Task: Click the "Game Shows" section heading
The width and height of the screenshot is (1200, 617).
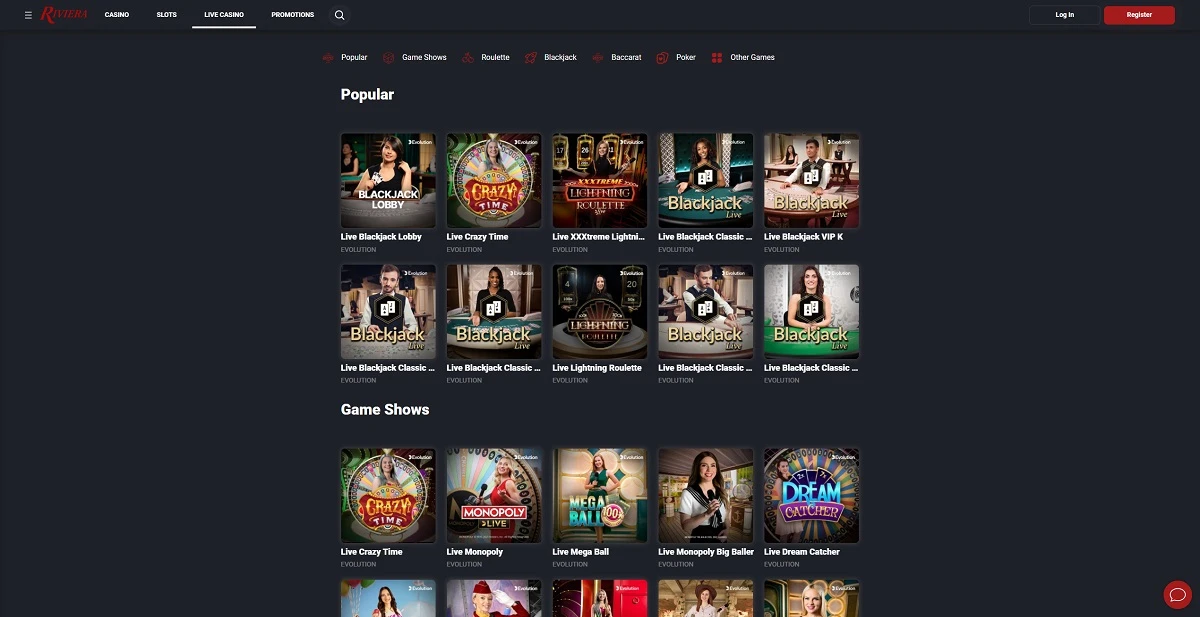Action: 385,410
